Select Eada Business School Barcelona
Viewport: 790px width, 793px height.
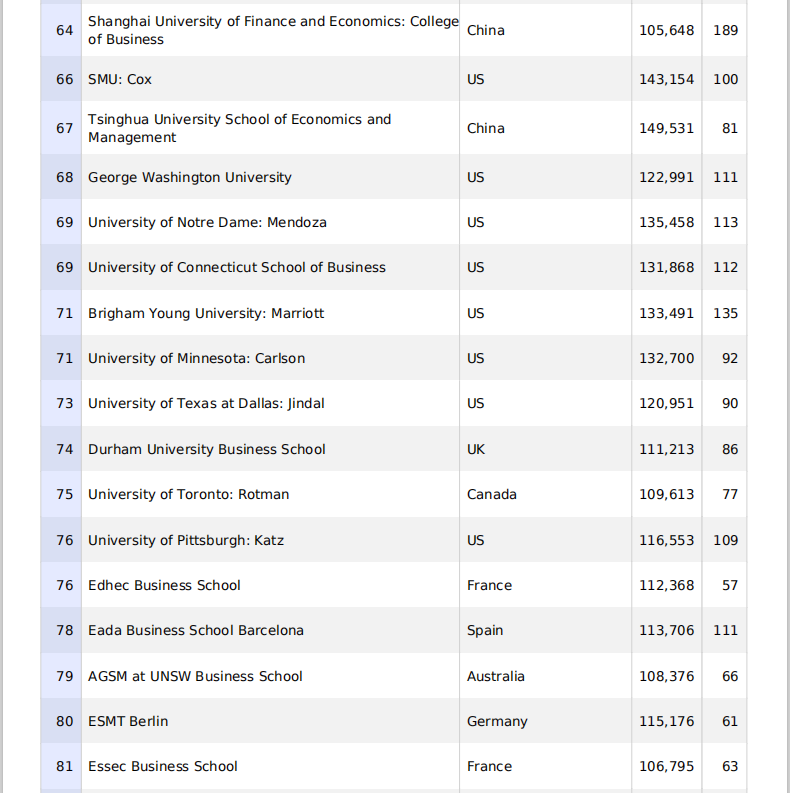(196, 630)
